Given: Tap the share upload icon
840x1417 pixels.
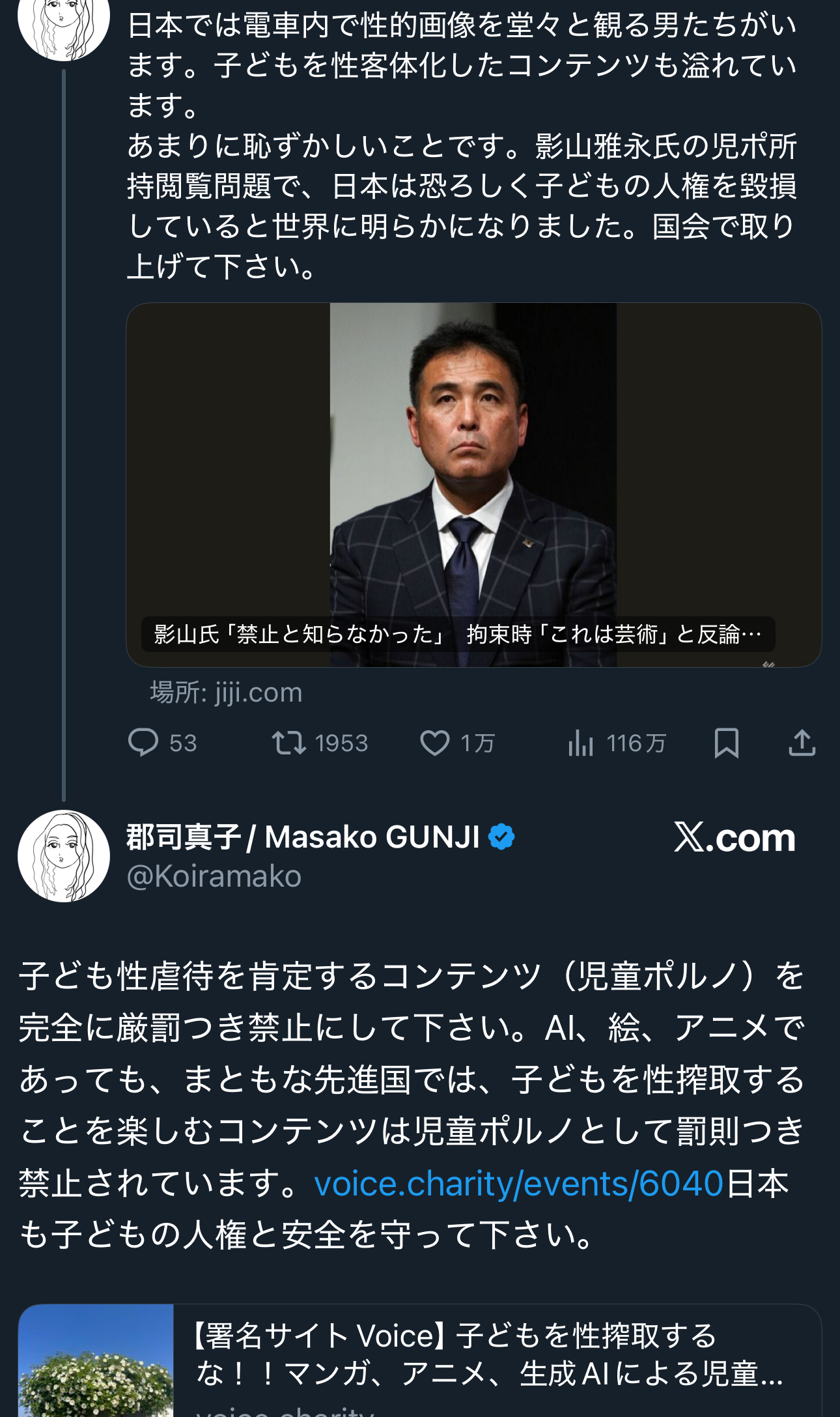Looking at the screenshot, I should (x=802, y=743).
